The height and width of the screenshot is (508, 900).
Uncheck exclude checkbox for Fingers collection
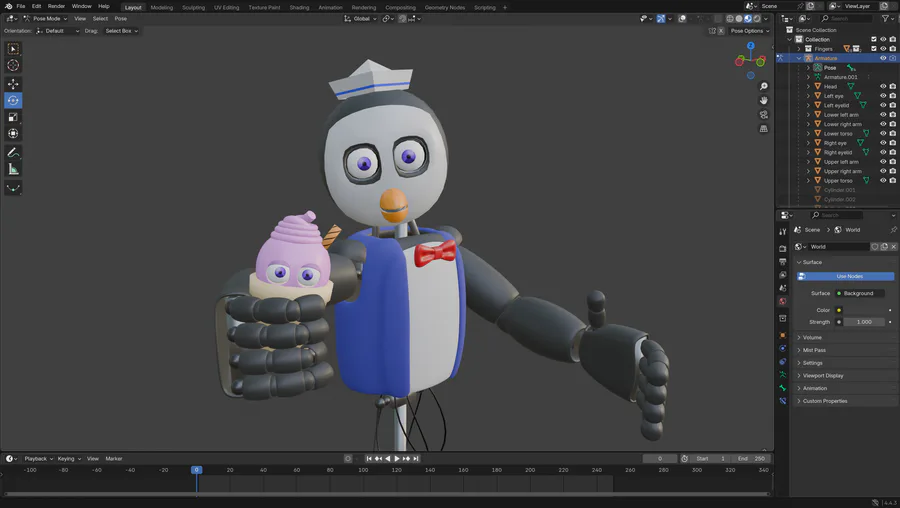pyautogui.click(x=874, y=49)
